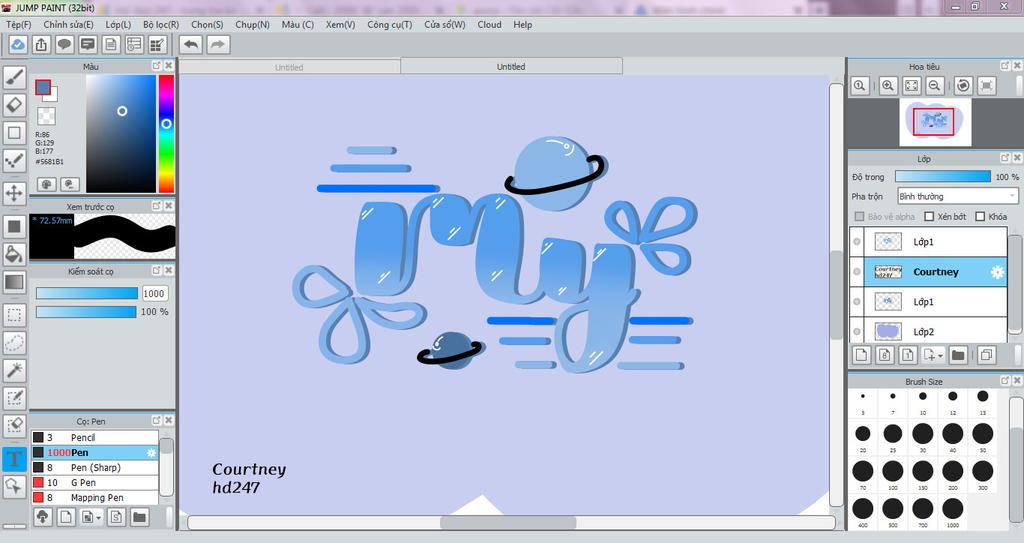Screen dimensions: 1024x543
Task: Select the Lasso selection tool
Action: point(14,342)
